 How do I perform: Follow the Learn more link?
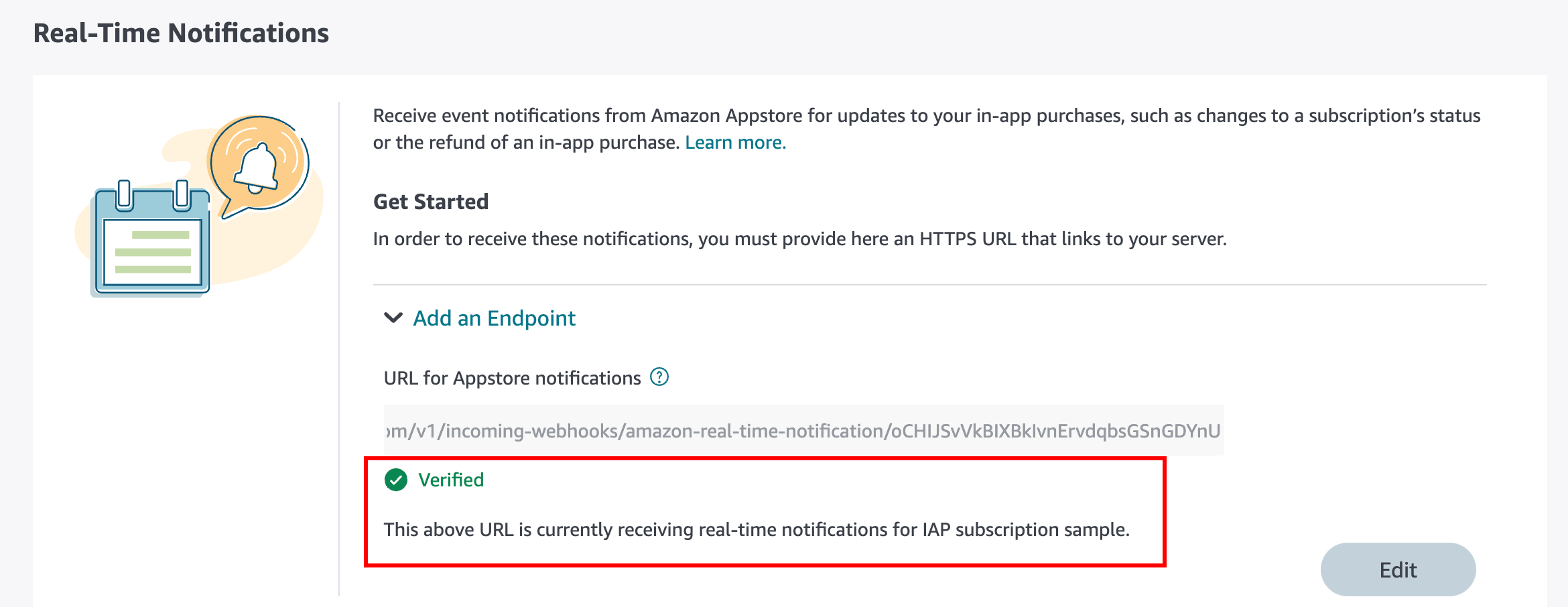click(735, 143)
